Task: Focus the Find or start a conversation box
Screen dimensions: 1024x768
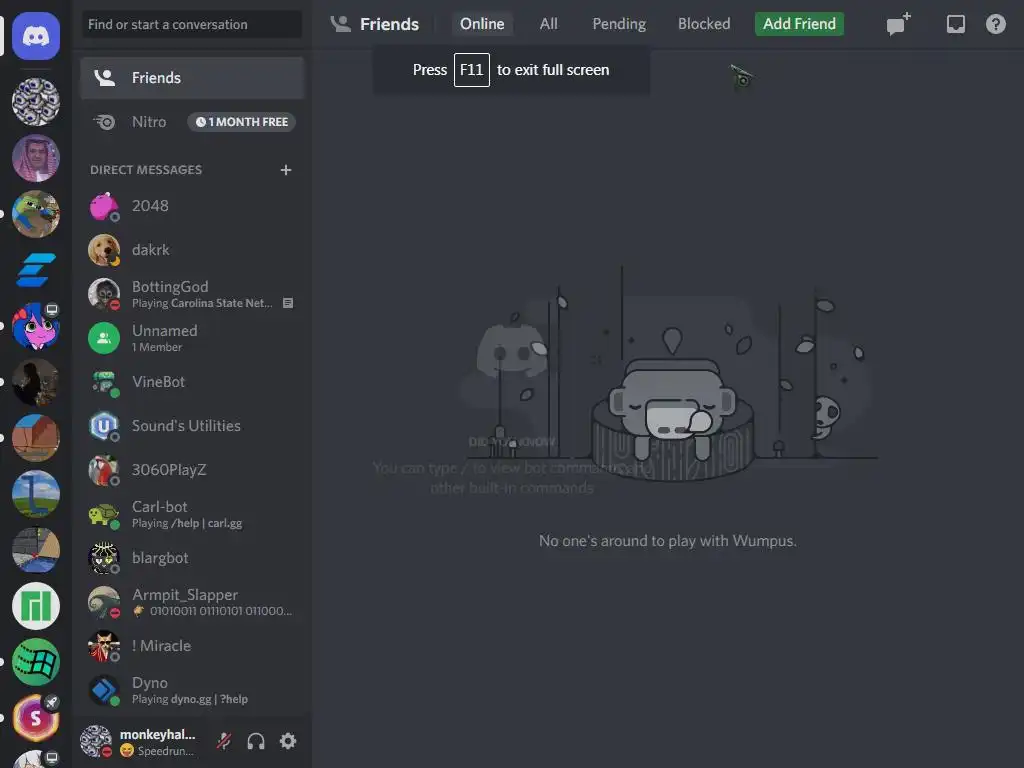Action: [x=192, y=24]
